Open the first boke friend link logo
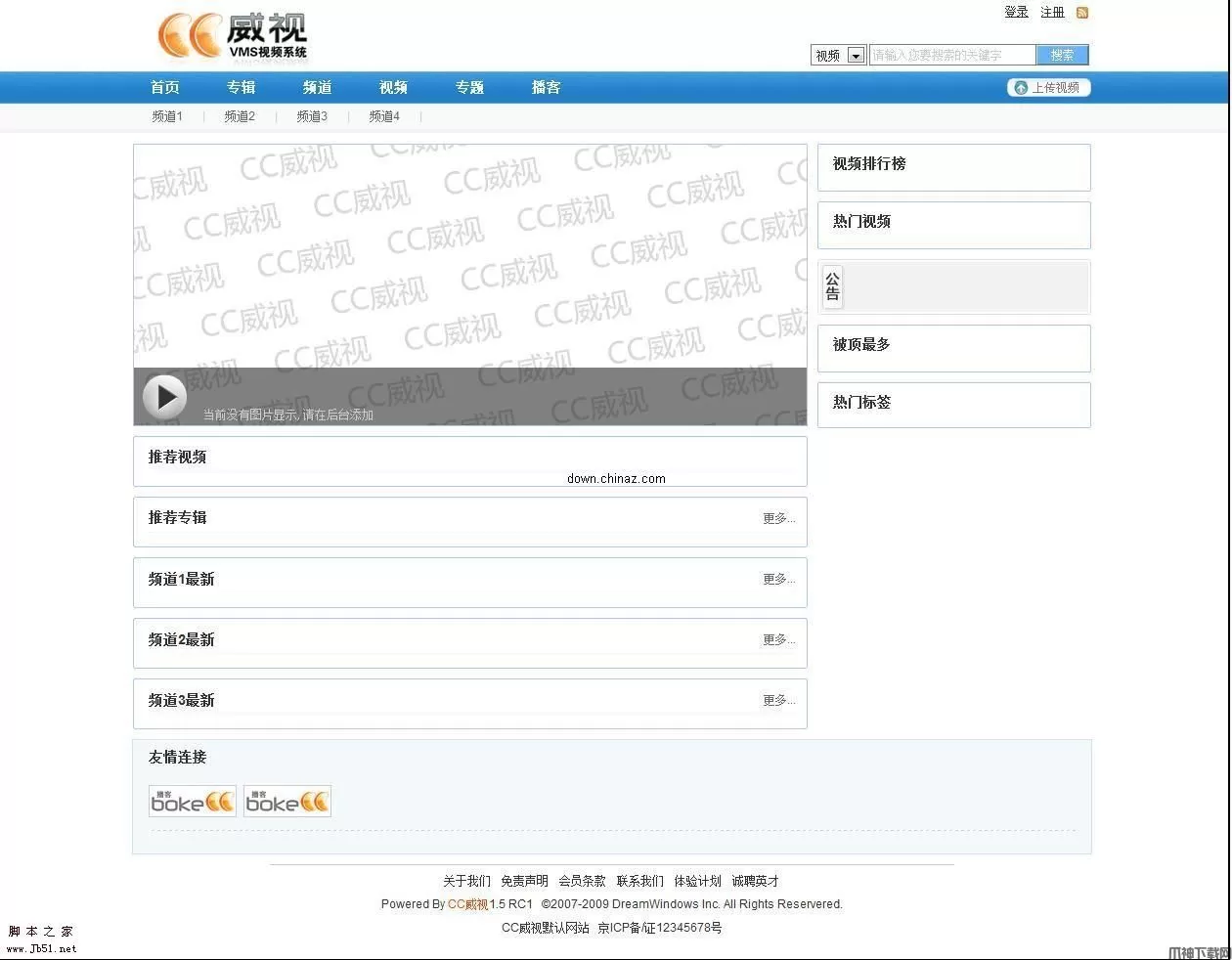This screenshot has width=1232, height=960. (192, 800)
